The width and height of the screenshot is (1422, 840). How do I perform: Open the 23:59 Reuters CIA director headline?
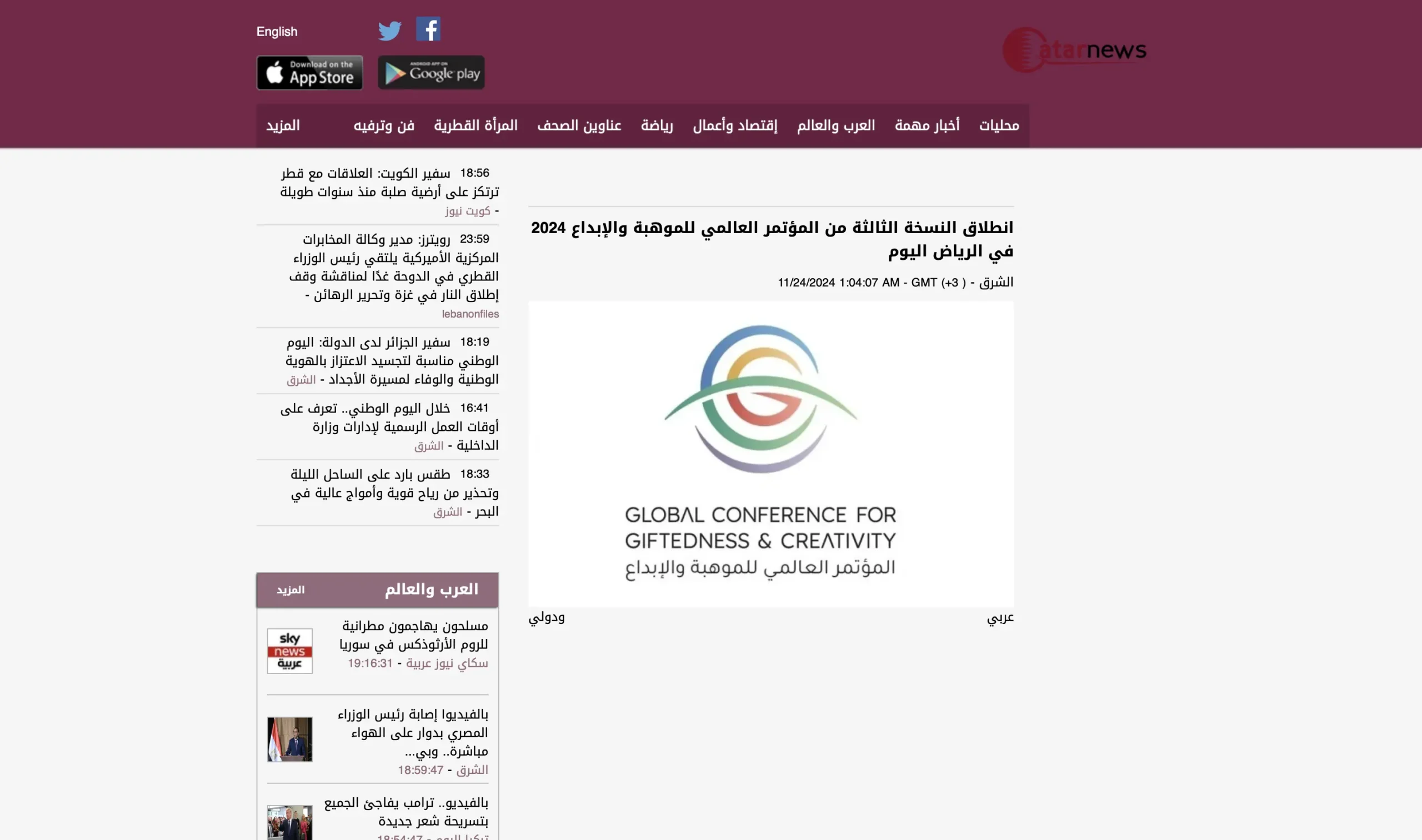(x=395, y=267)
